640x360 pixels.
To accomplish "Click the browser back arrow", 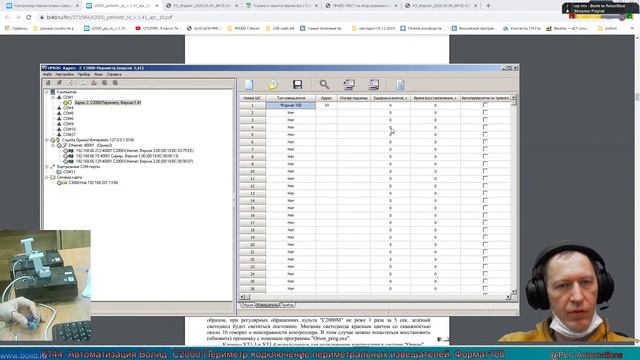I will point(7,18).
